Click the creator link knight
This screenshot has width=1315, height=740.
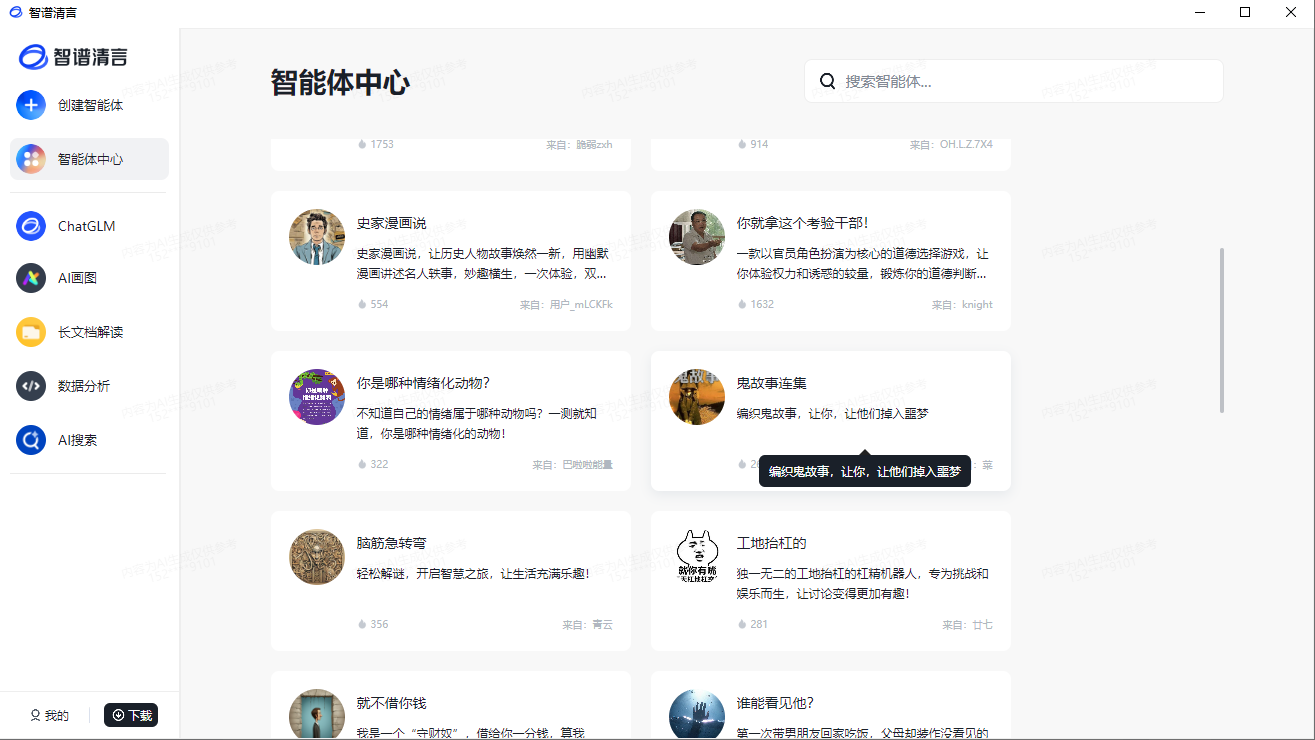977,304
